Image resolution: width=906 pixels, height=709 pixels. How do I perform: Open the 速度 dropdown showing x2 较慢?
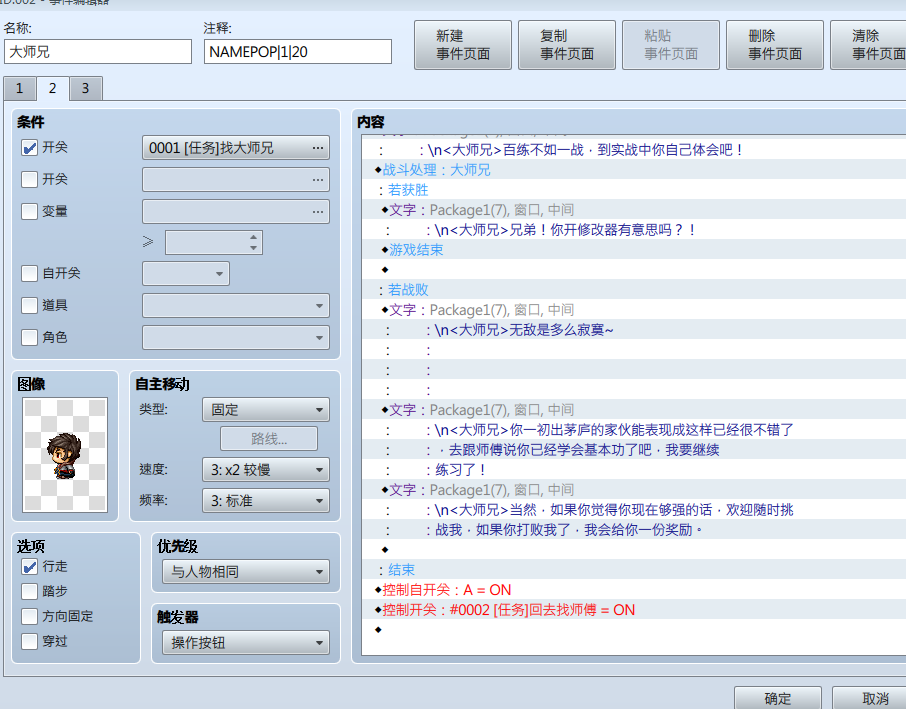point(266,470)
